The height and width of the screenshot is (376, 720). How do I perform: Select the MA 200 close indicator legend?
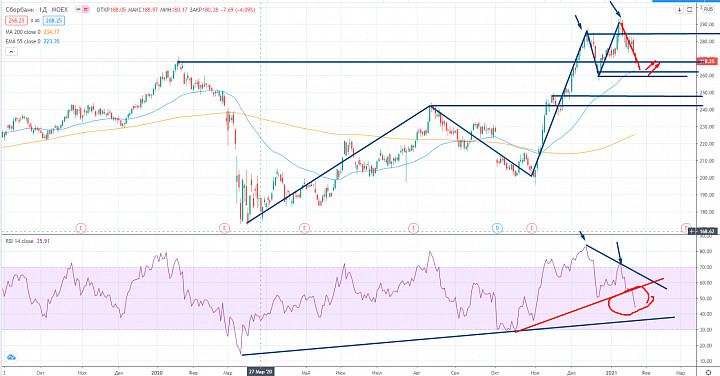pos(32,32)
